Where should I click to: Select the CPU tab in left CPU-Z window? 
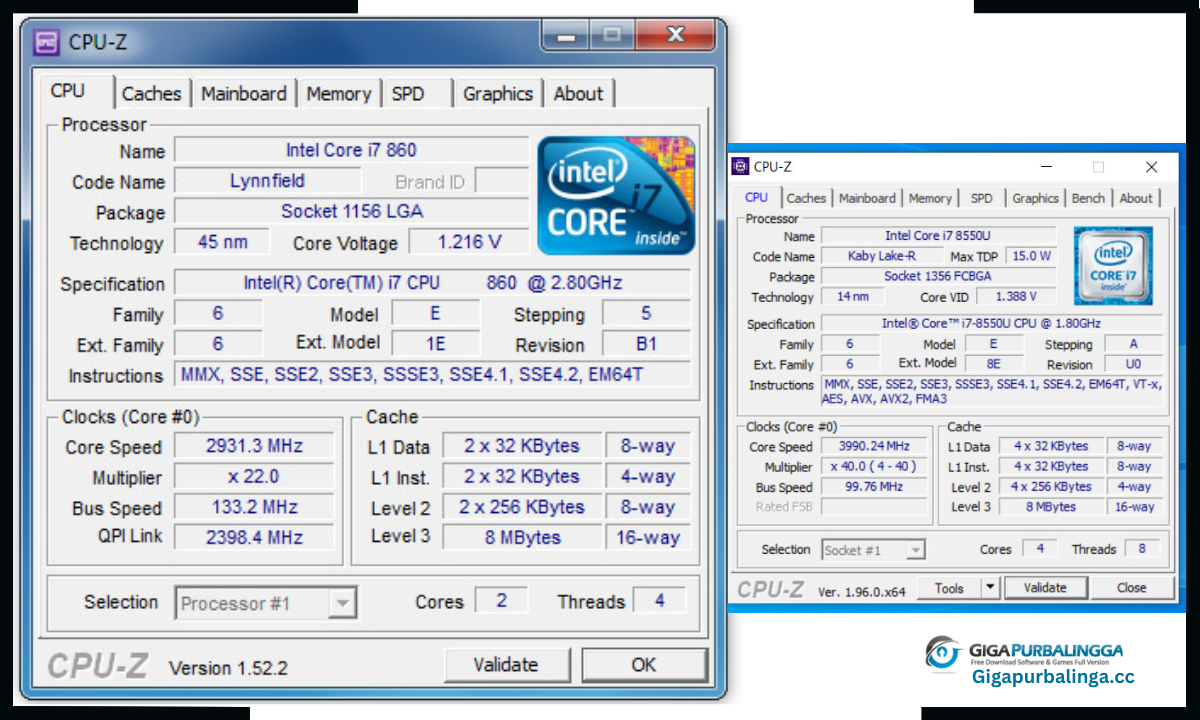(x=68, y=91)
